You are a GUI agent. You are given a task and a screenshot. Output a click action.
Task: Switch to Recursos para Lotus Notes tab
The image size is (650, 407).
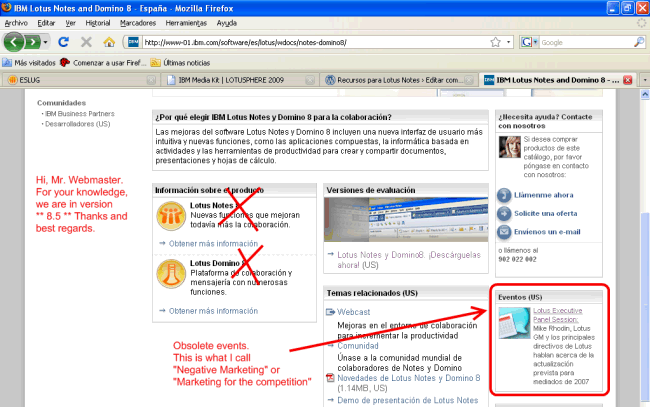[398, 80]
